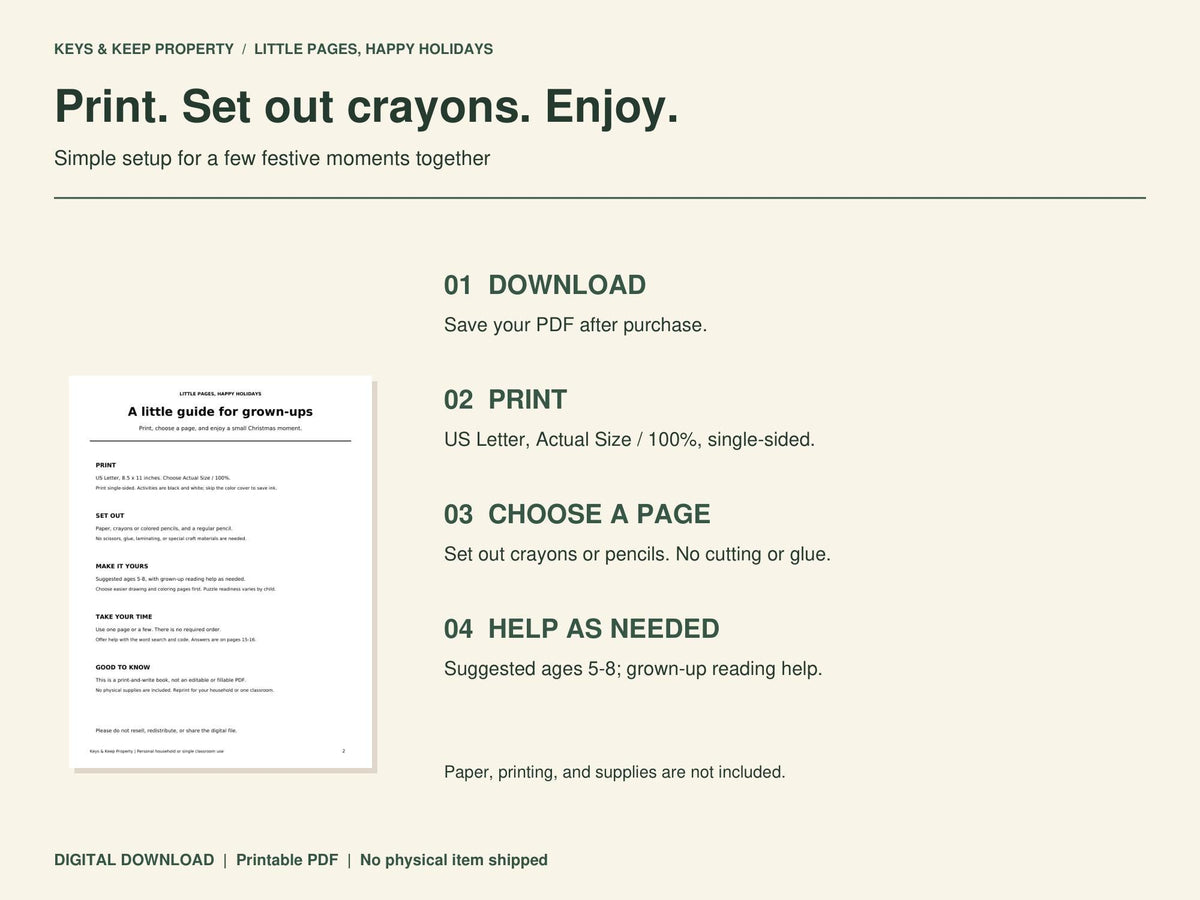Click 'LITTLE PAGES, HAPPY HOLIDAYS' in top header
The height and width of the screenshot is (900, 1200).
click(373, 49)
